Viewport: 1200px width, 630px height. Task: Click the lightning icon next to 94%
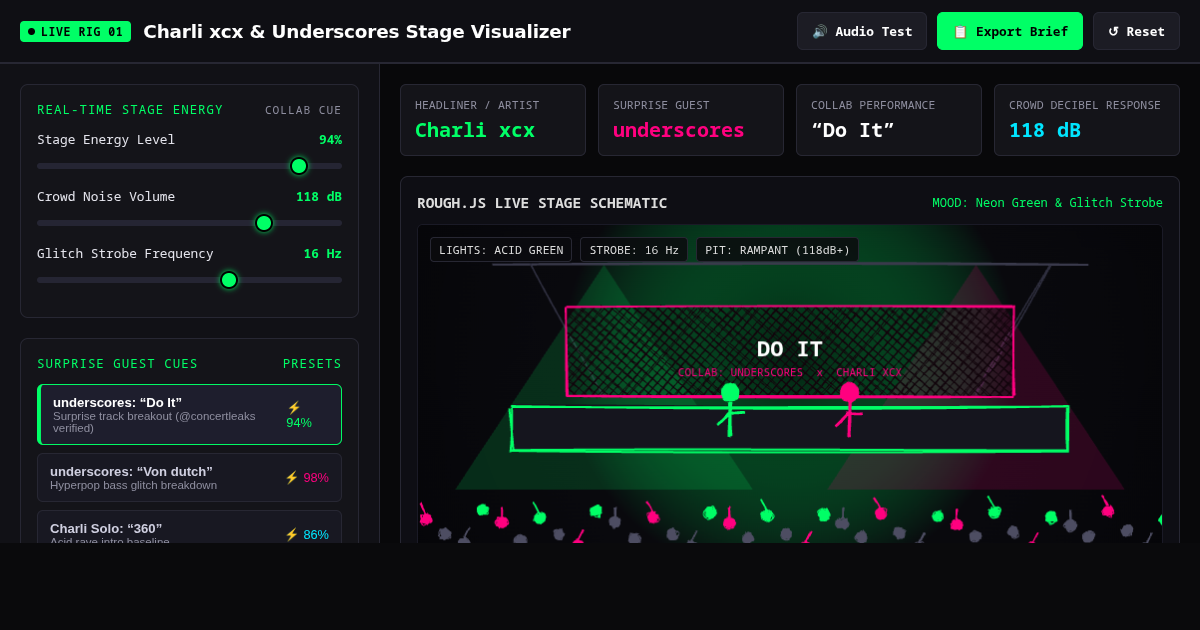point(294,407)
